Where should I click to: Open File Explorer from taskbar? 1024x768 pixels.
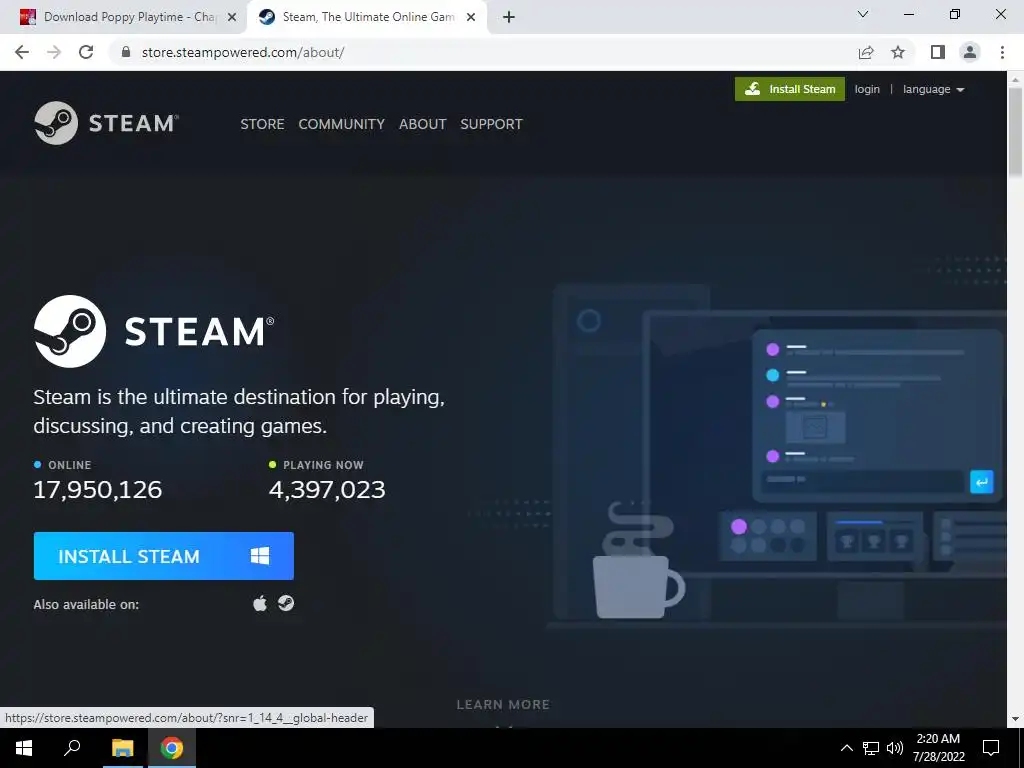click(x=122, y=748)
